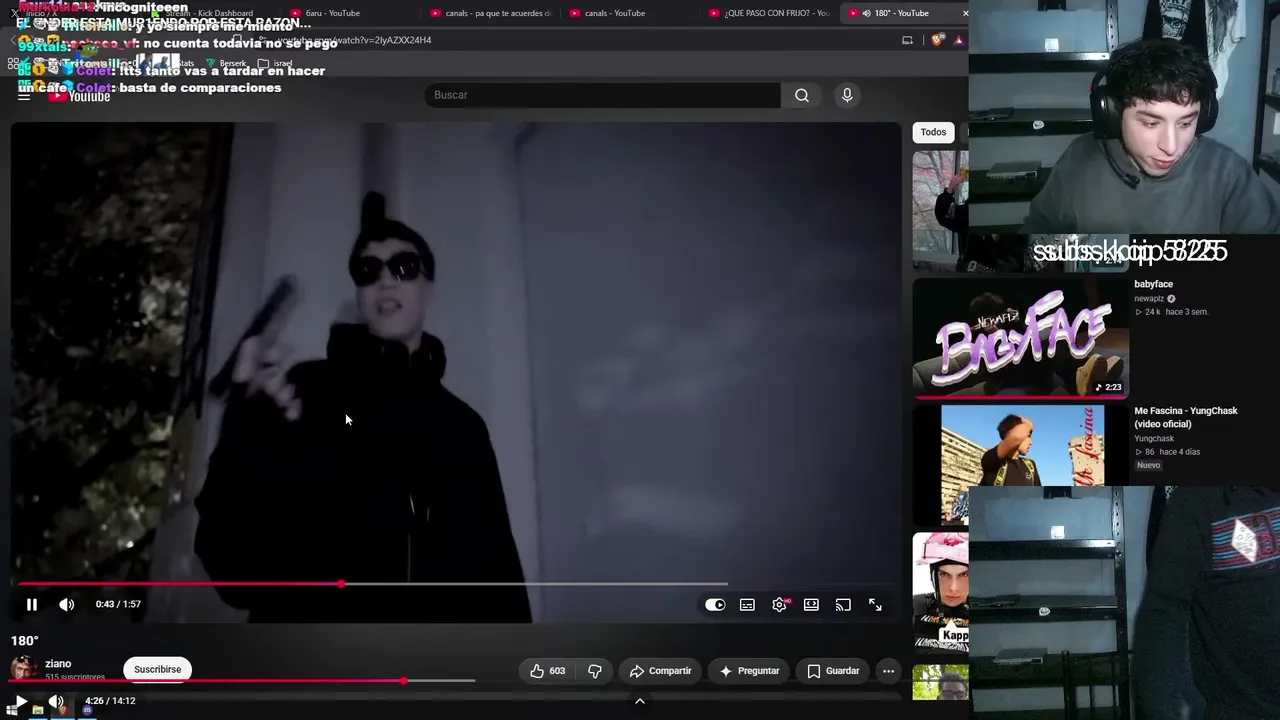
Task: Switch to ¿QUE PASO CON FRIJO? tab
Action: click(x=770, y=13)
